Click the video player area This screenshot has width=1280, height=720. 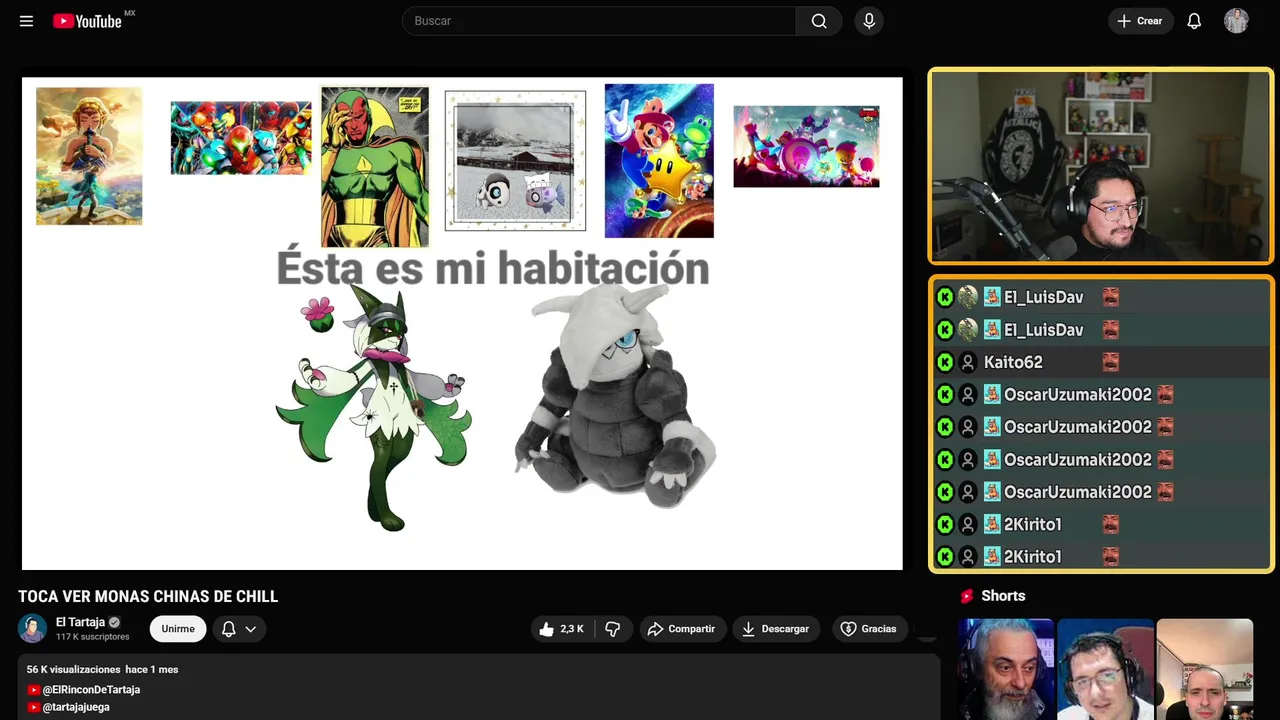point(462,323)
